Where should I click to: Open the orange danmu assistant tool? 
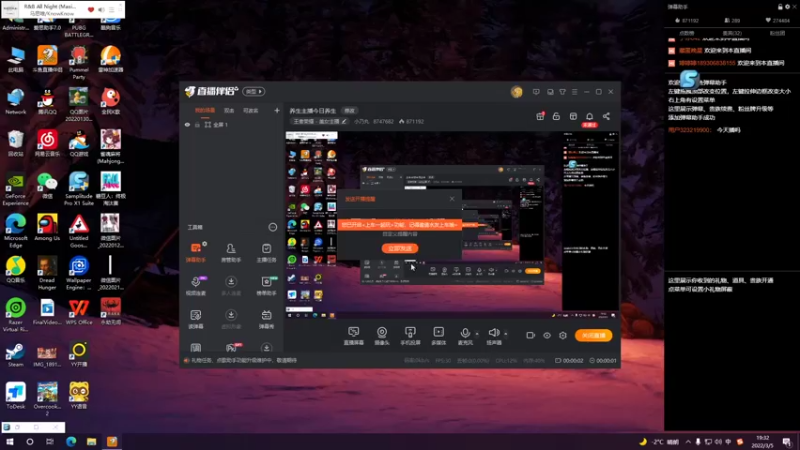pos(196,252)
